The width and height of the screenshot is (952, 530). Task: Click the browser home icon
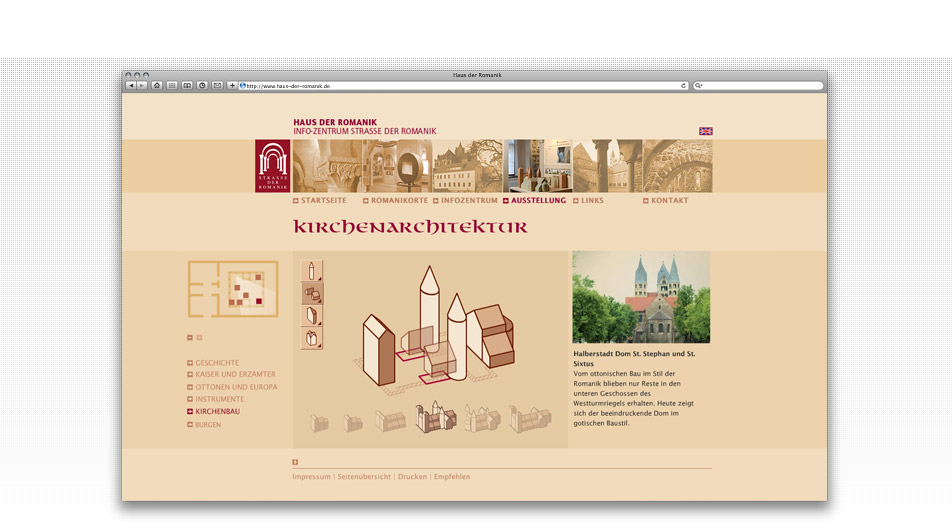pyautogui.click(x=157, y=86)
